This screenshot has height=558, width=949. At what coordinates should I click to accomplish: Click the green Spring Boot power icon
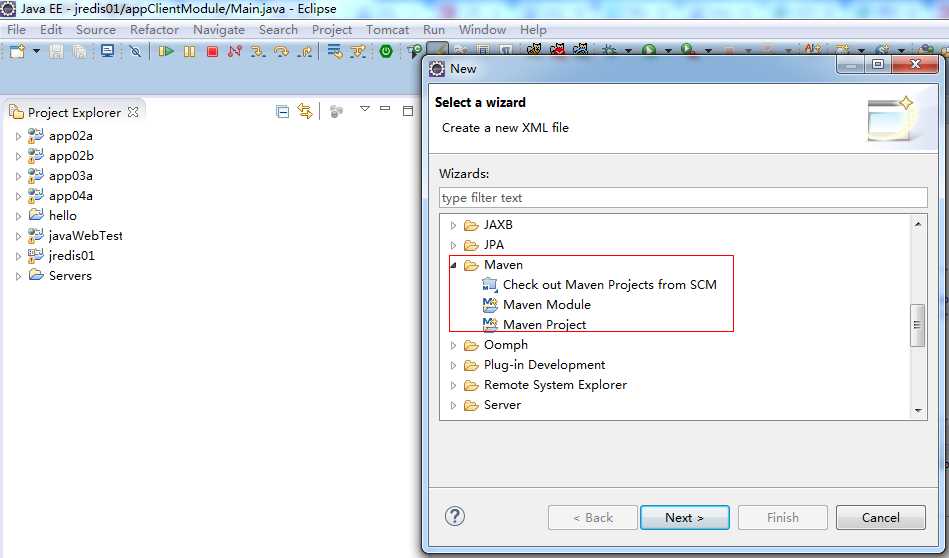point(386,51)
